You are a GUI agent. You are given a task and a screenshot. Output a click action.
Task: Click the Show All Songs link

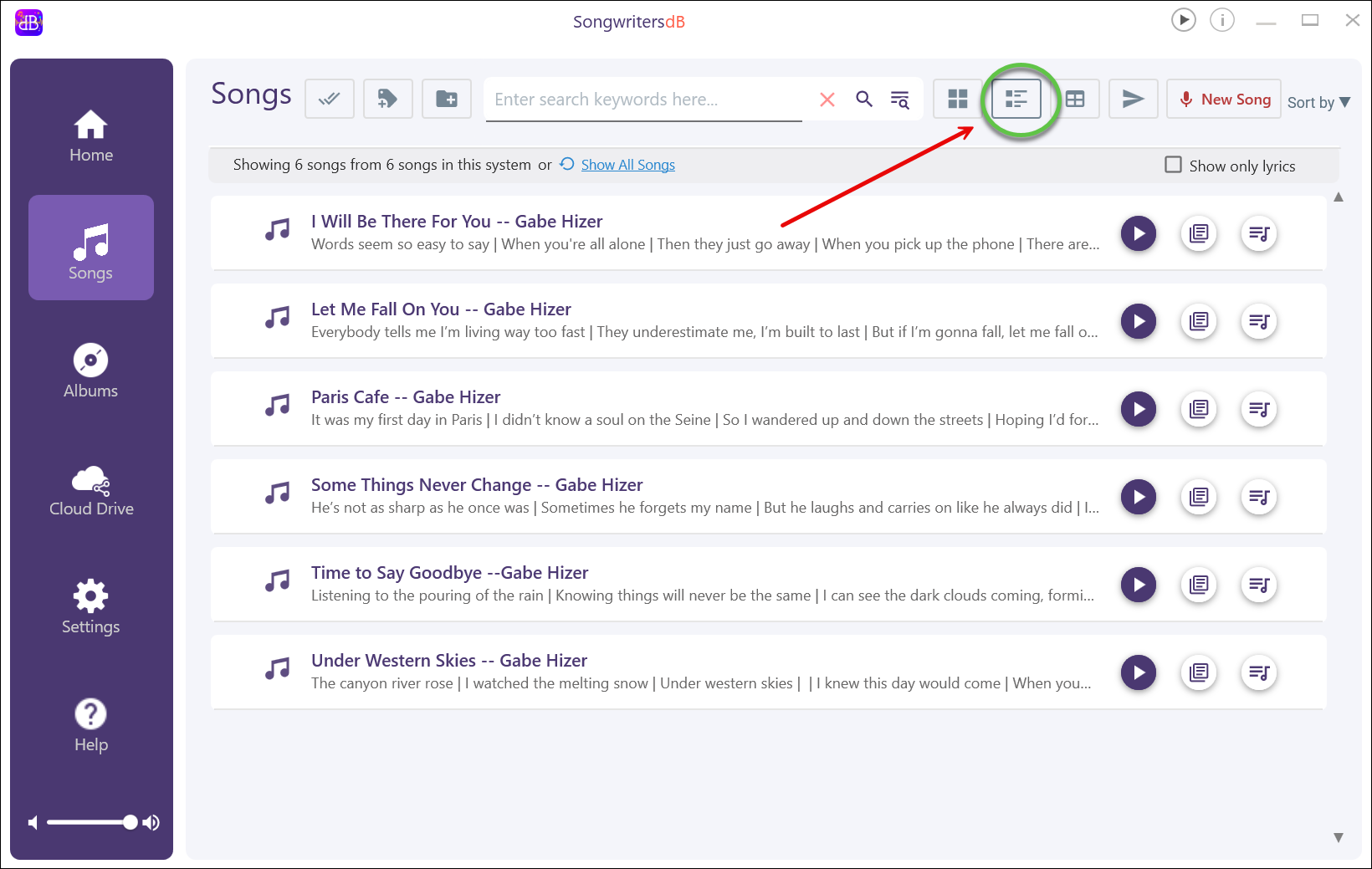627,165
